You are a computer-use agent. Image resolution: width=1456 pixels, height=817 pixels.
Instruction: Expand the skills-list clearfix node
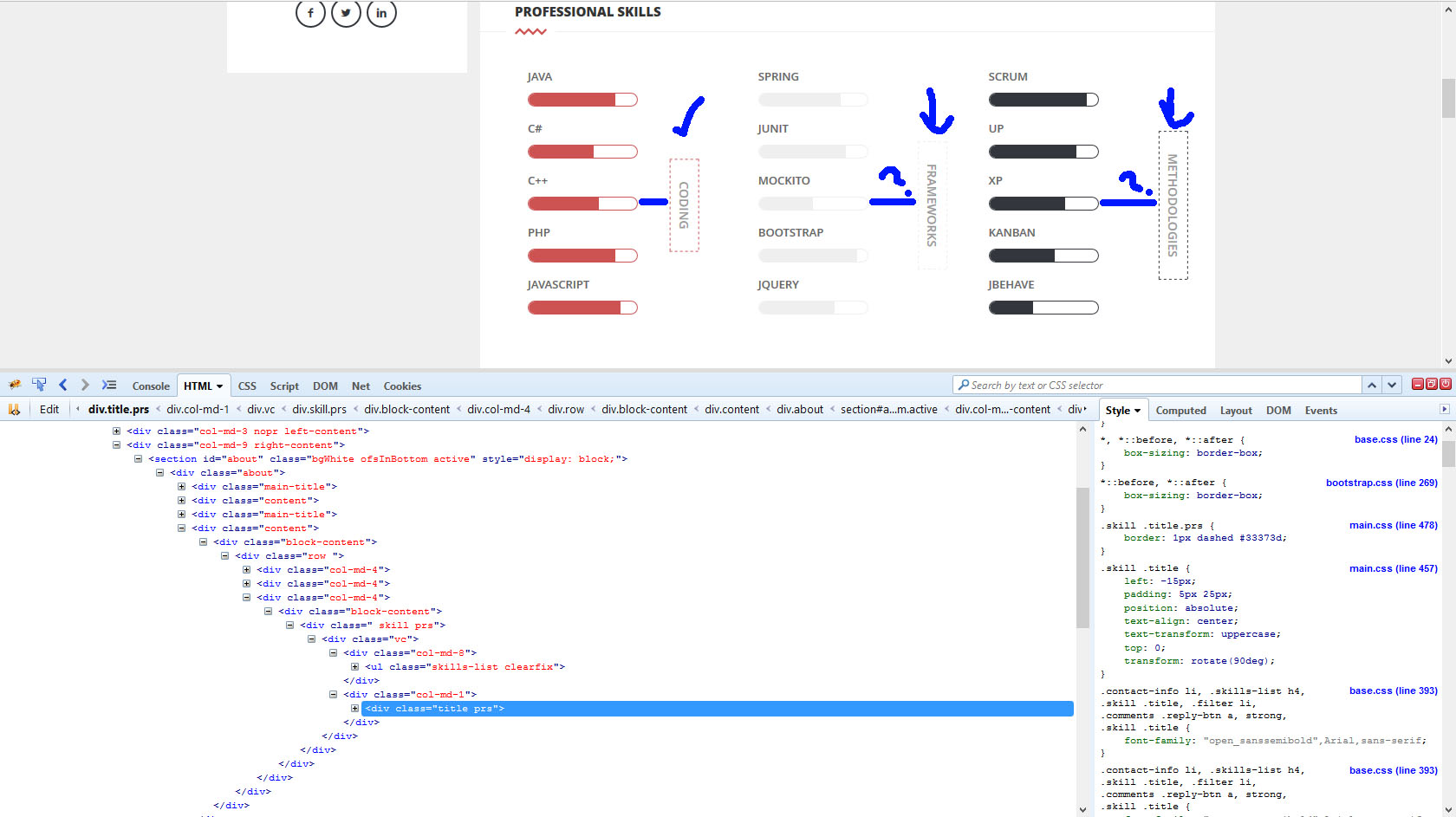pos(355,666)
